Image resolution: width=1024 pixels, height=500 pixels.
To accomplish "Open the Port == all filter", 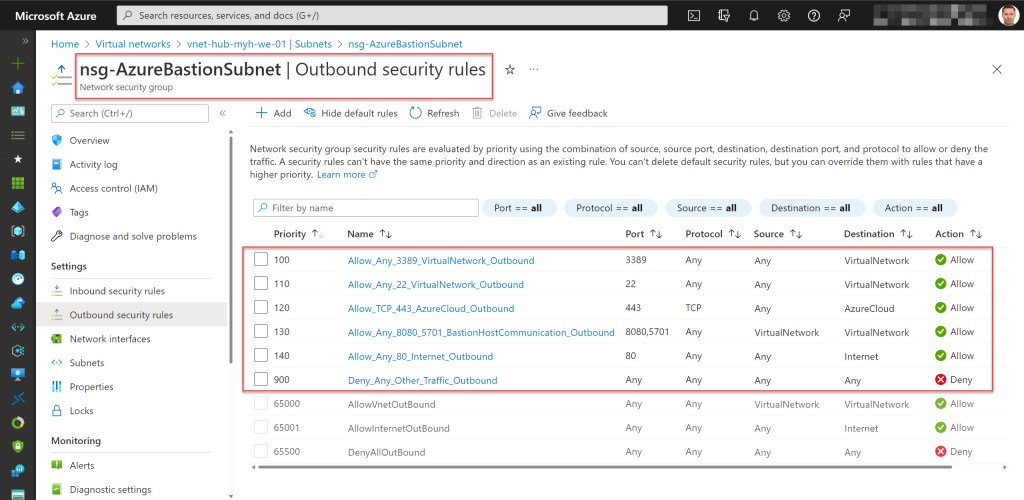I will [518, 208].
